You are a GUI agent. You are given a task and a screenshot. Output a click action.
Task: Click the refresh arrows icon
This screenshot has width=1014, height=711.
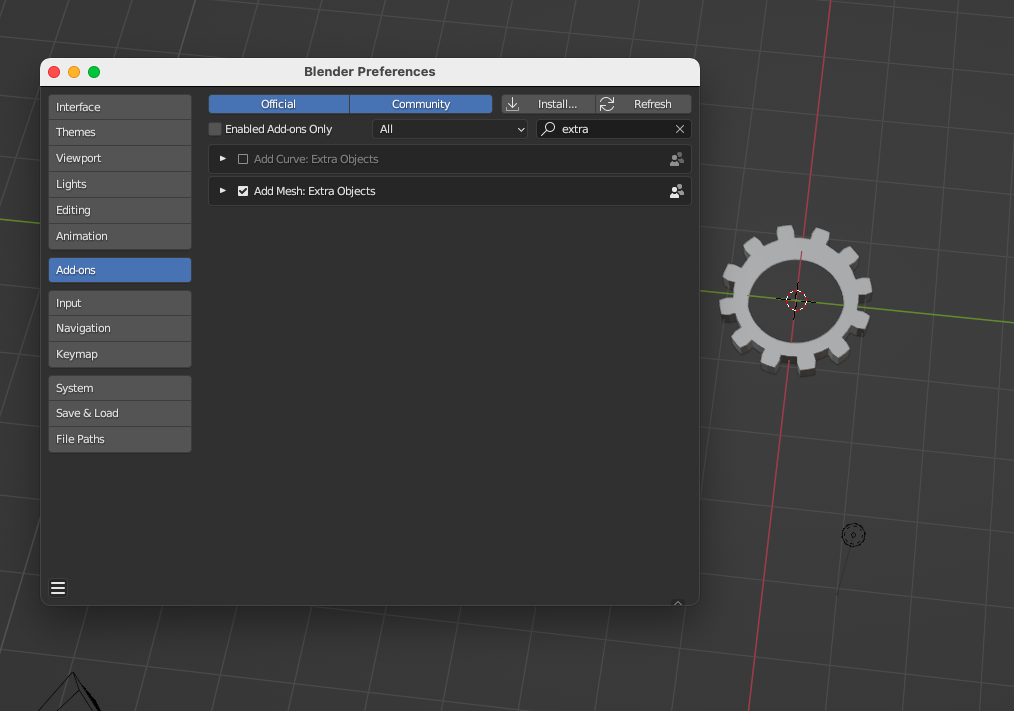pos(607,104)
